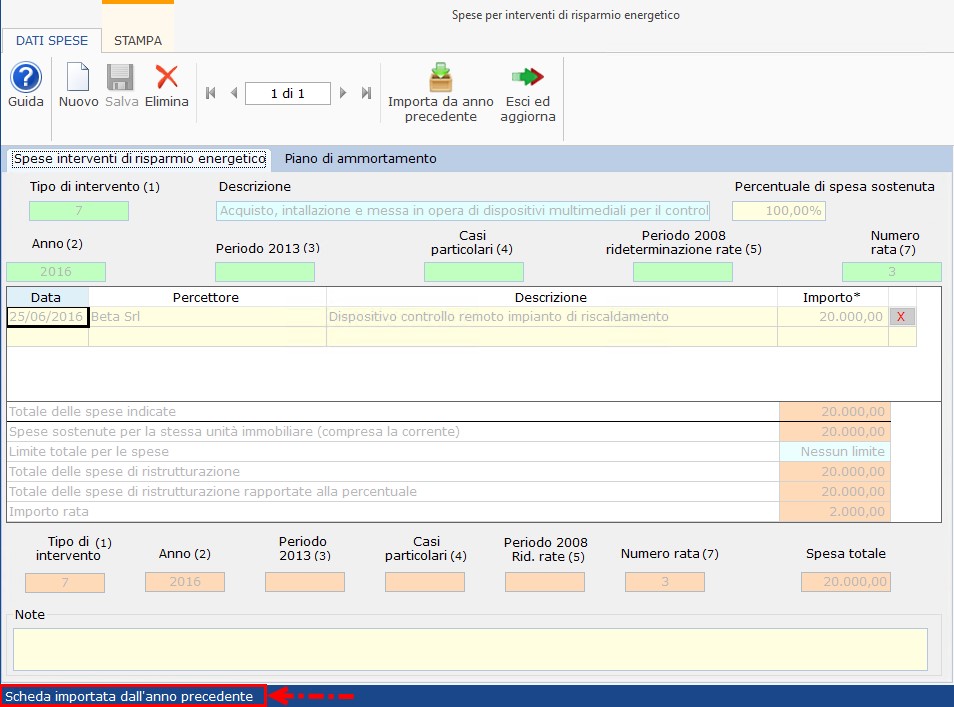Click the Percentuale di spesa sostenuta field
This screenshot has height=707, width=954.
pos(779,211)
